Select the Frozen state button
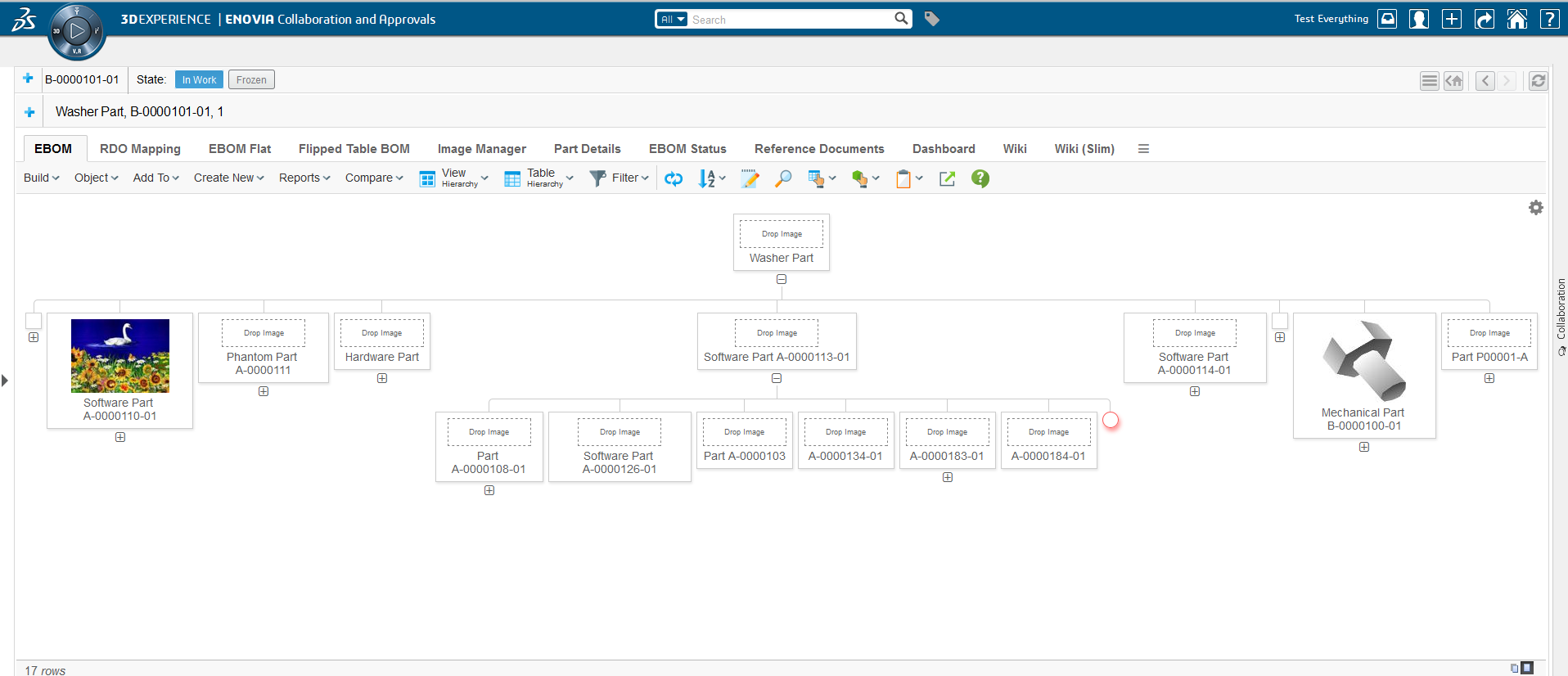The image size is (1568, 676). [251, 79]
